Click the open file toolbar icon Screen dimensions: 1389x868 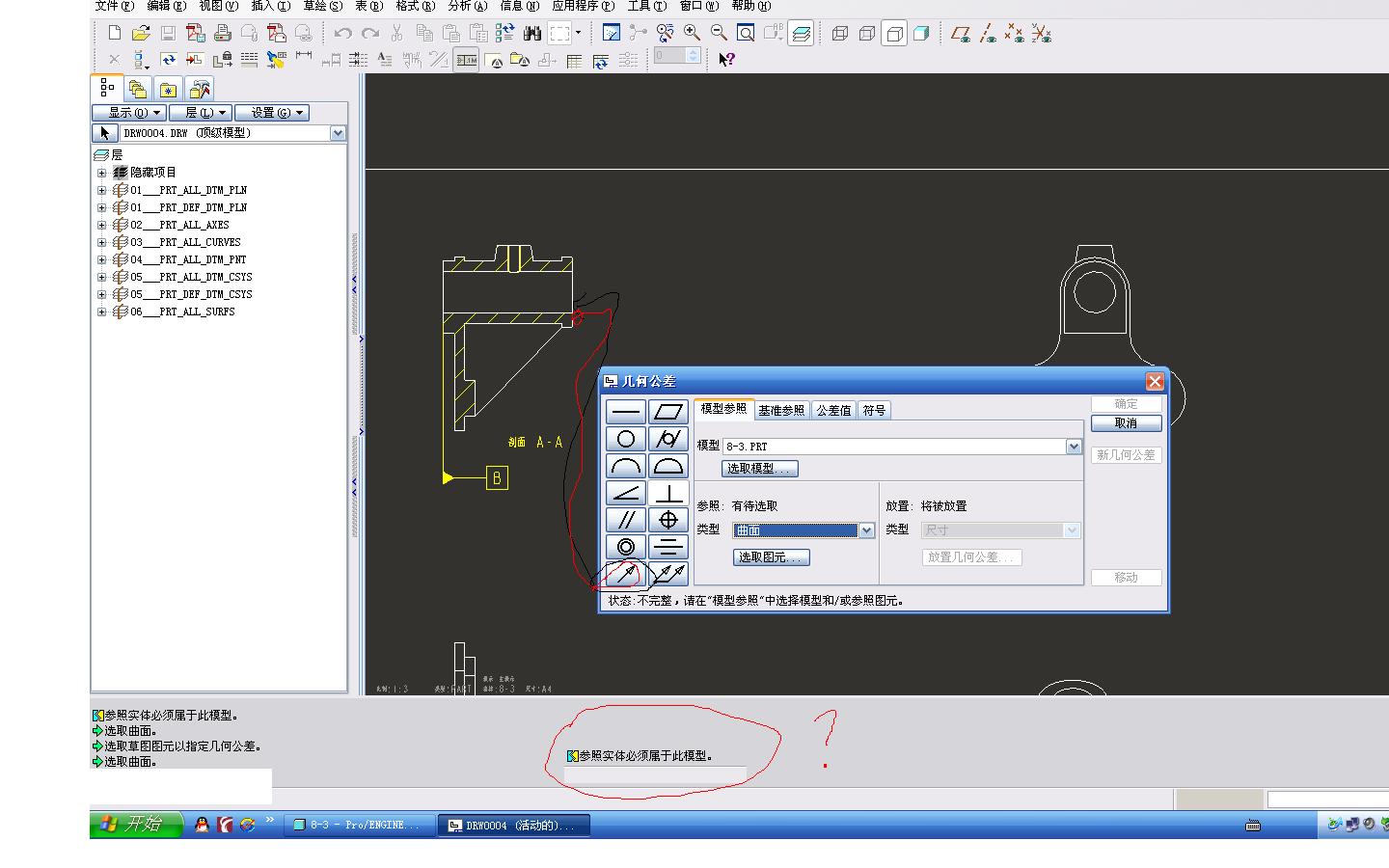click(141, 33)
